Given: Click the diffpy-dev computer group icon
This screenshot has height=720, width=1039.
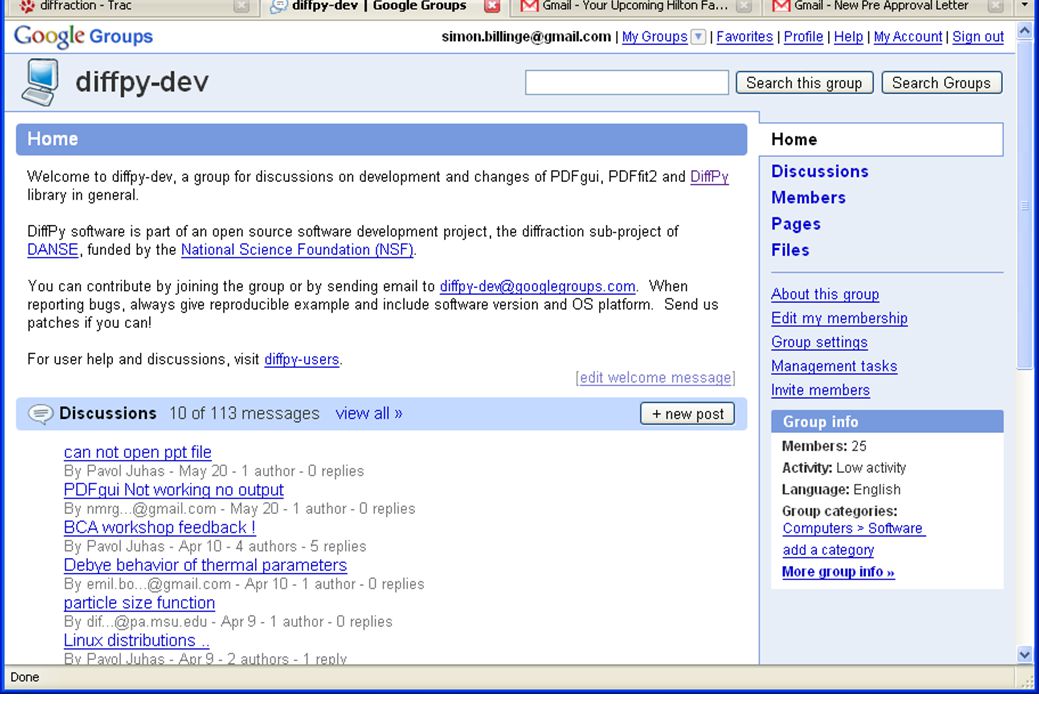Looking at the screenshot, I should (x=40, y=82).
